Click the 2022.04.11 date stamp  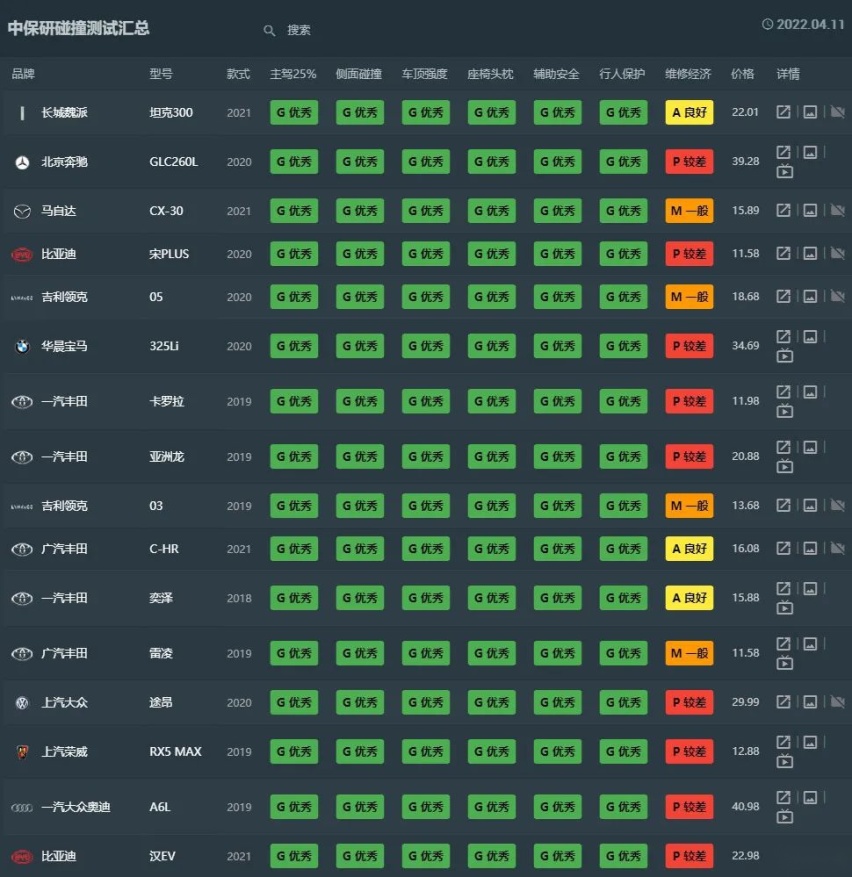click(803, 24)
